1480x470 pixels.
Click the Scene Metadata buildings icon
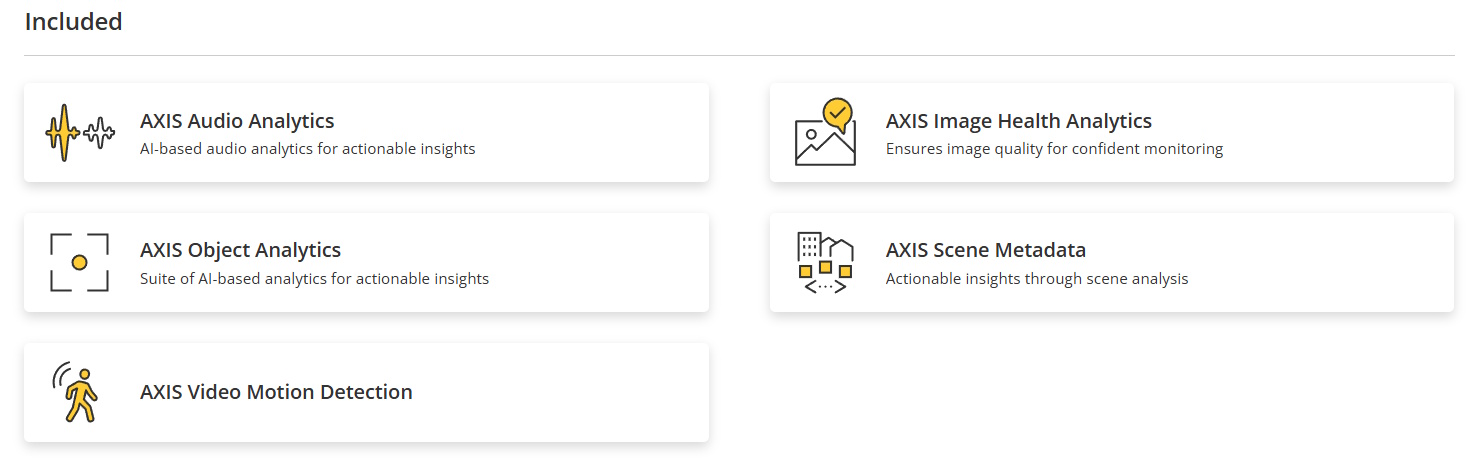pyautogui.click(x=825, y=262)
